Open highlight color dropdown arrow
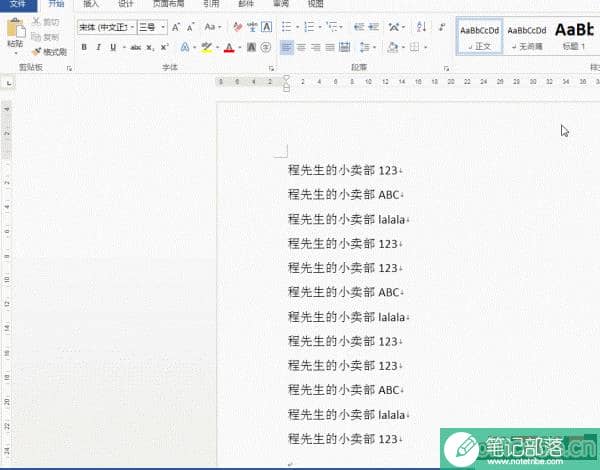Screen dimensions: 600x470 (217, 47)
